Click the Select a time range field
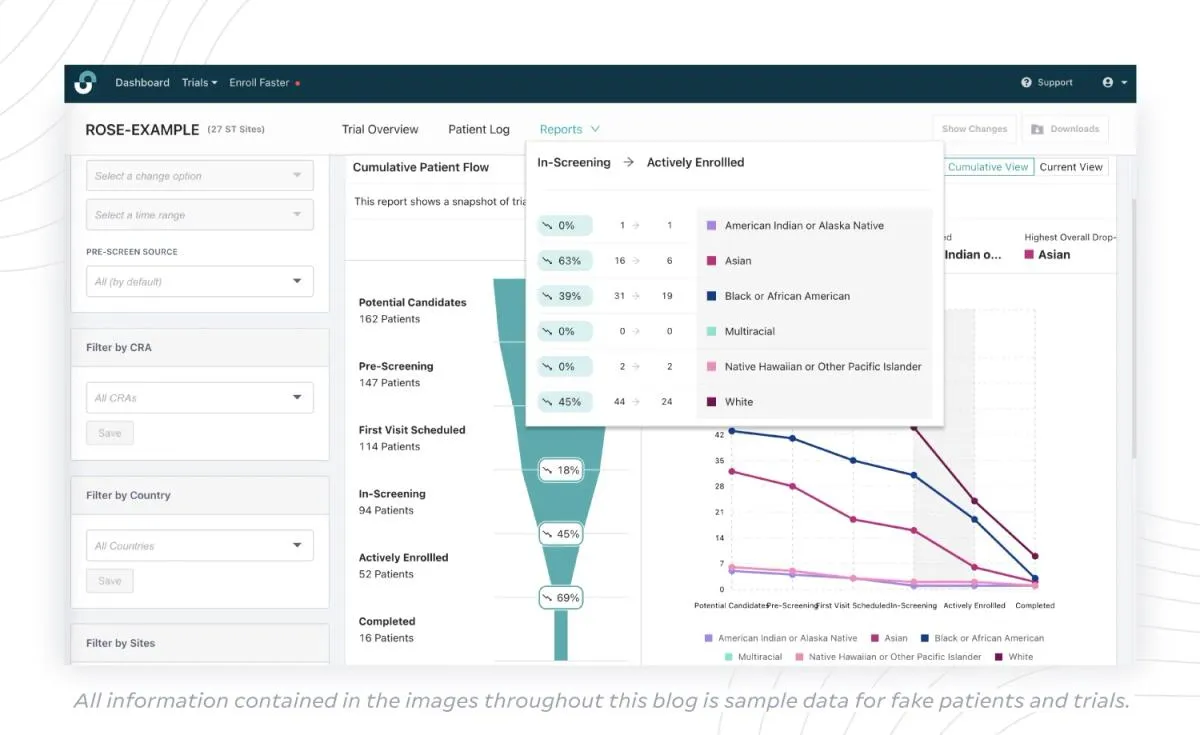The image size is (1200, 735). coord(199,214)
